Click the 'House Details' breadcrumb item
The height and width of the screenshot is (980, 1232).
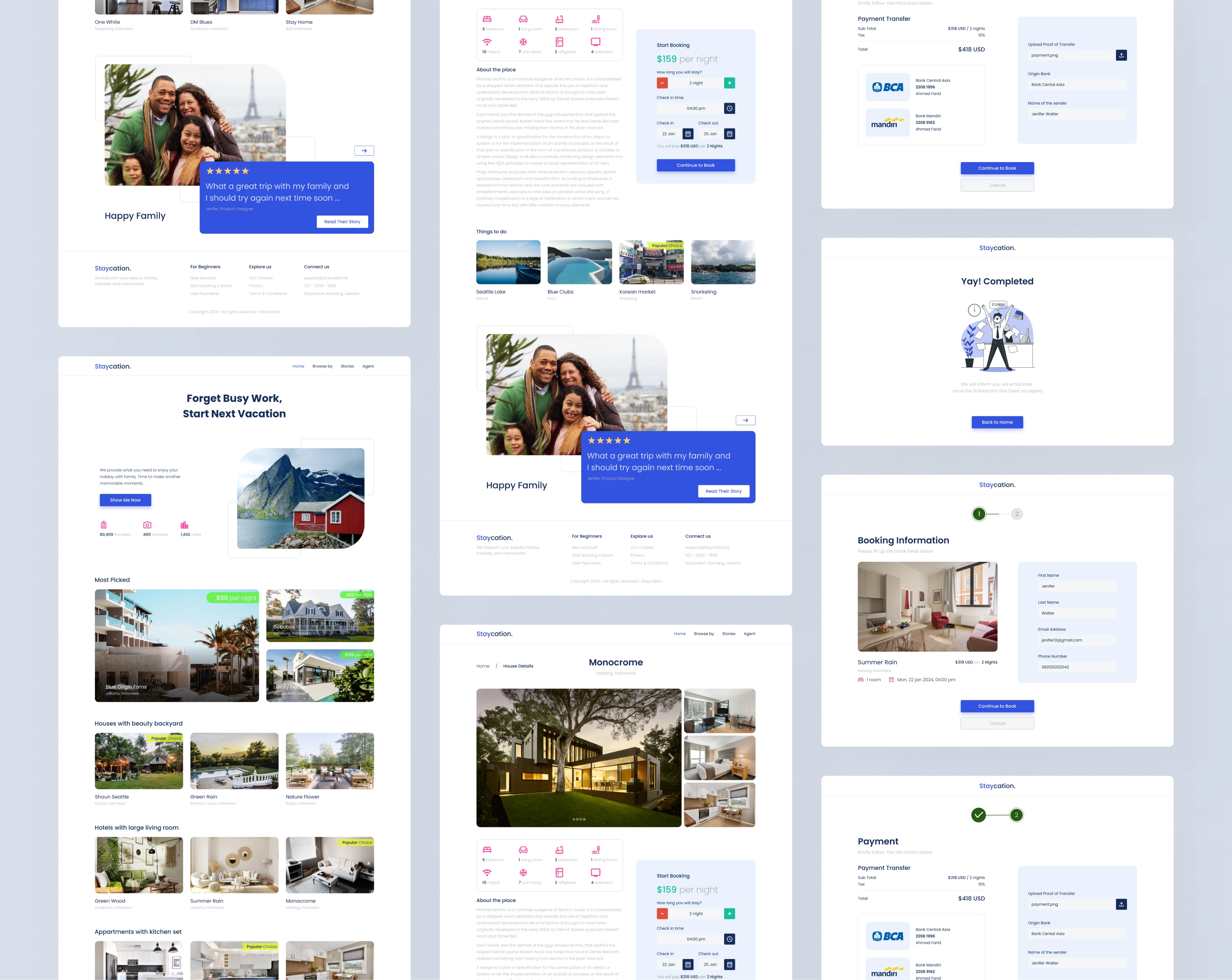tap(518, 666)
